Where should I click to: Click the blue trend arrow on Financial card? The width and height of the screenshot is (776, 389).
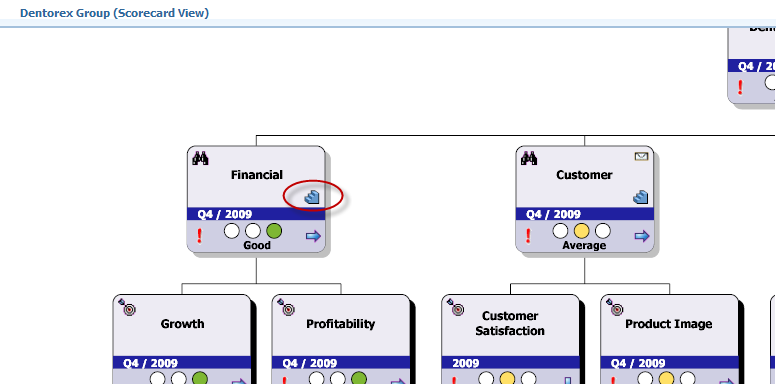[313, 236]
